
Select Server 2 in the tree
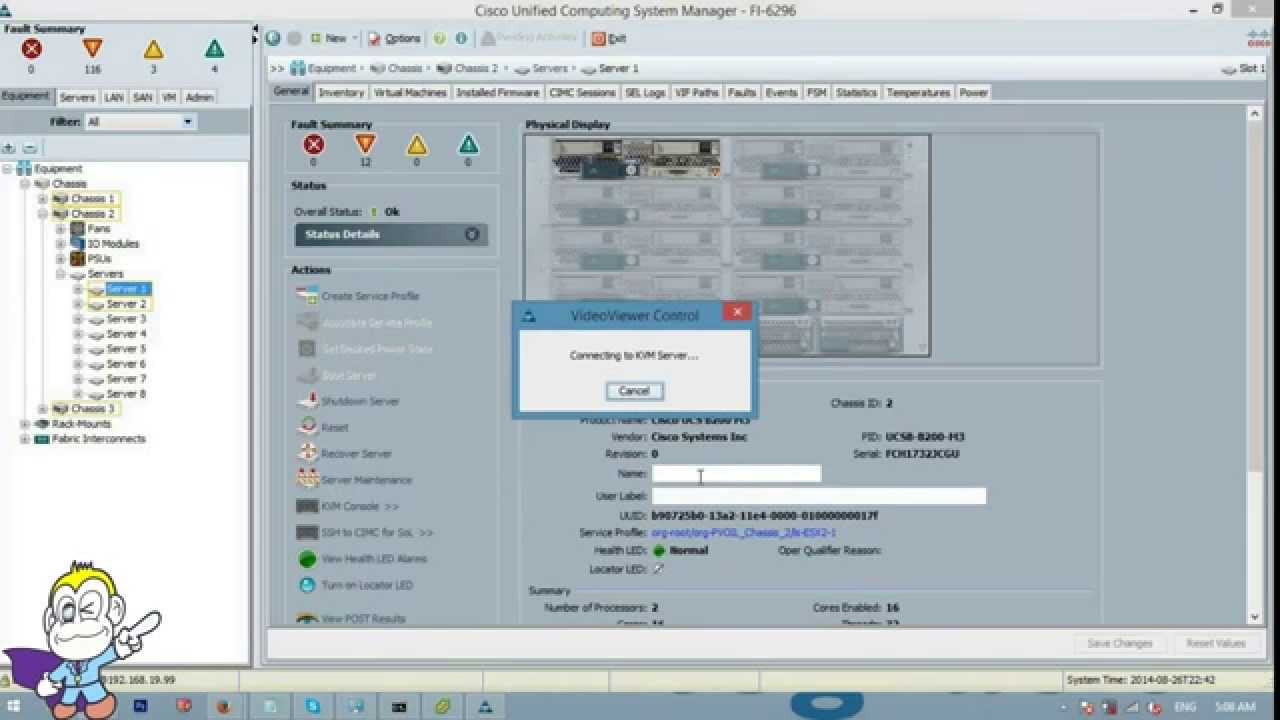click(x=126, y=304)
